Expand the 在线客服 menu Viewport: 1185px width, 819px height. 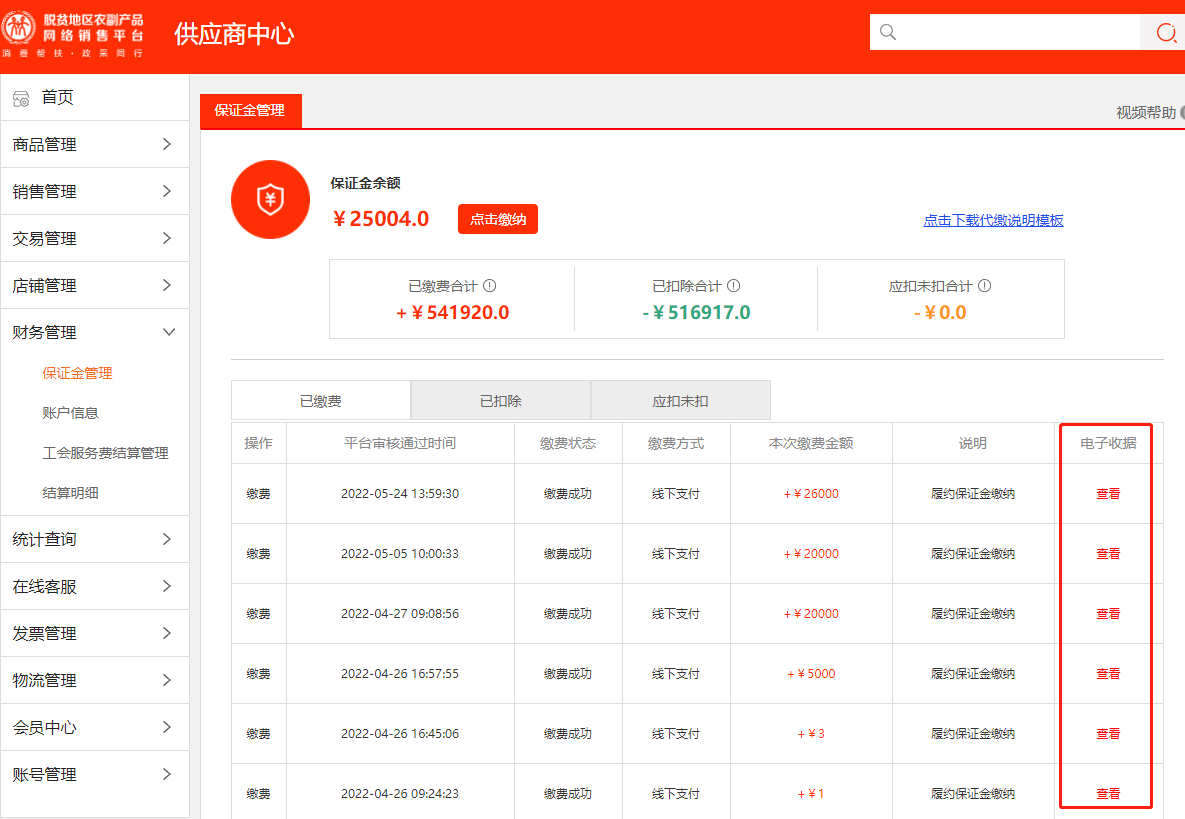tap(94, 586)
